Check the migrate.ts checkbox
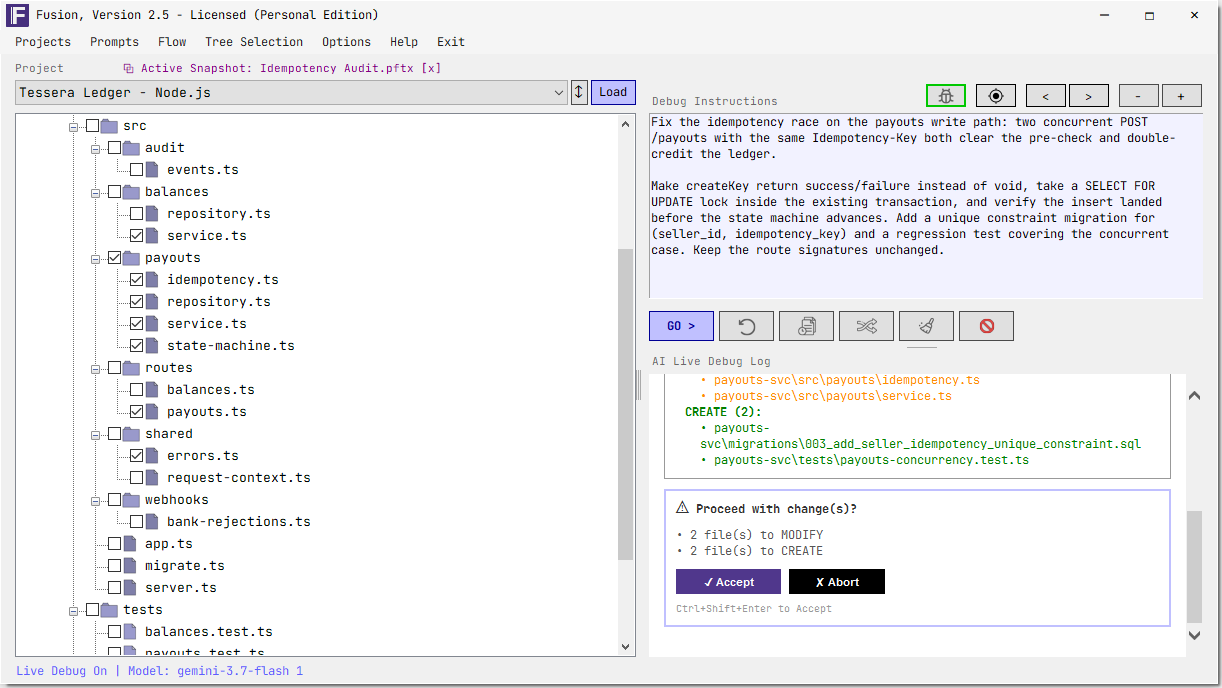1222x688 pixels. [x=115, y=566]
